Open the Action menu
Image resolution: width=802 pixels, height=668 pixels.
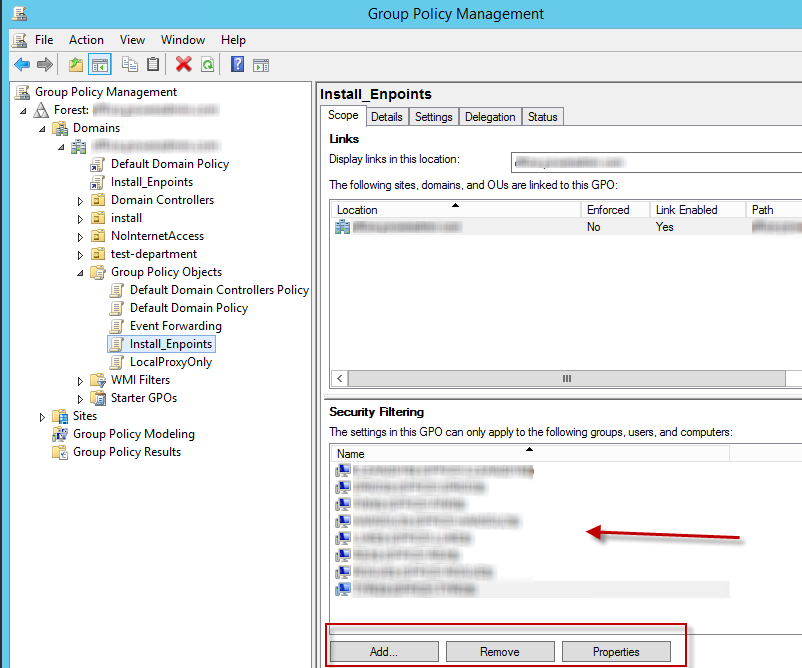tap(86, 40)
